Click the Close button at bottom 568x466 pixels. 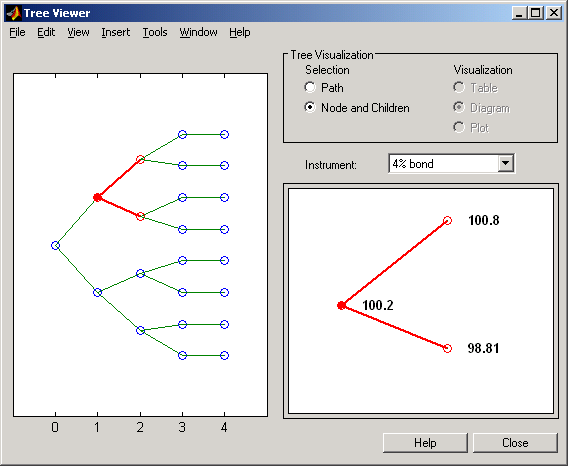coord(515,443)
